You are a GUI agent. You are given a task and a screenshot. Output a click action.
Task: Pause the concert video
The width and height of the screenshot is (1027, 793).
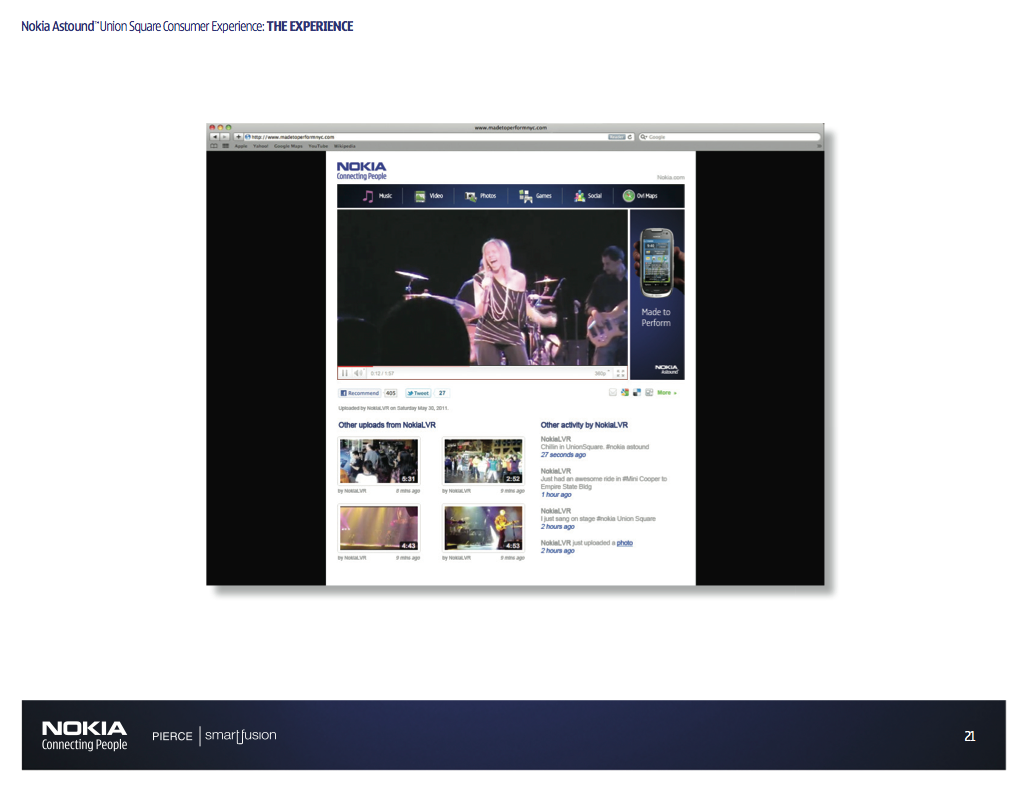(345, 373)
